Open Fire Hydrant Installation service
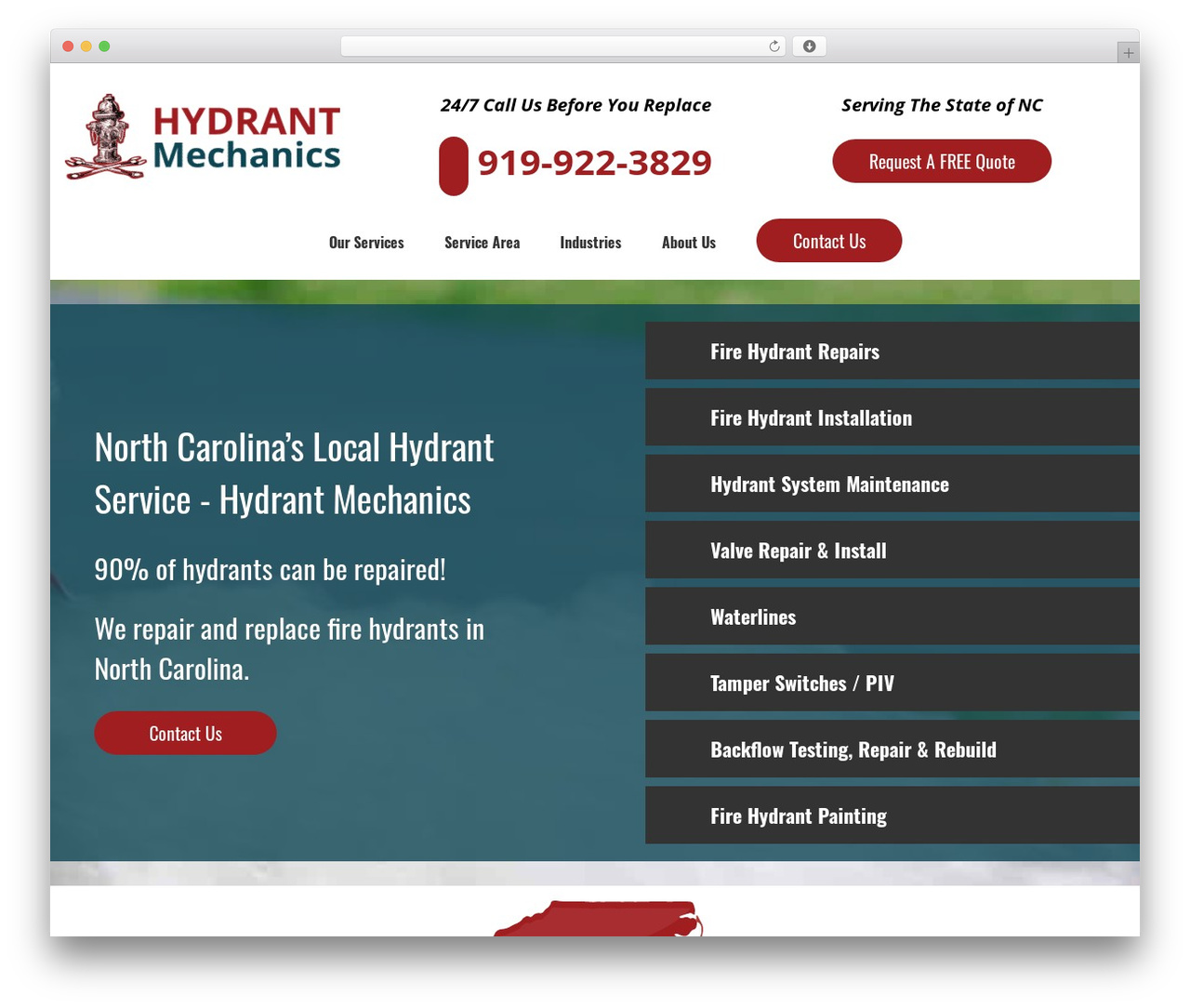 (x=892, y=418)
